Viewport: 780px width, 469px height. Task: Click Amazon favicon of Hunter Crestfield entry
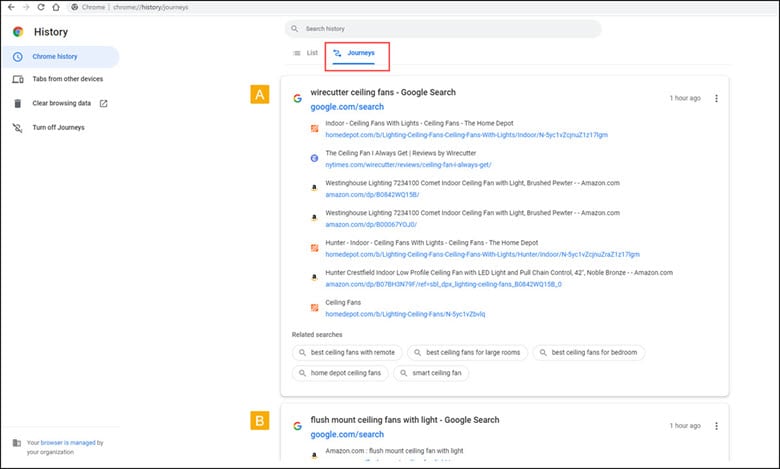click(x=314, y=278)
